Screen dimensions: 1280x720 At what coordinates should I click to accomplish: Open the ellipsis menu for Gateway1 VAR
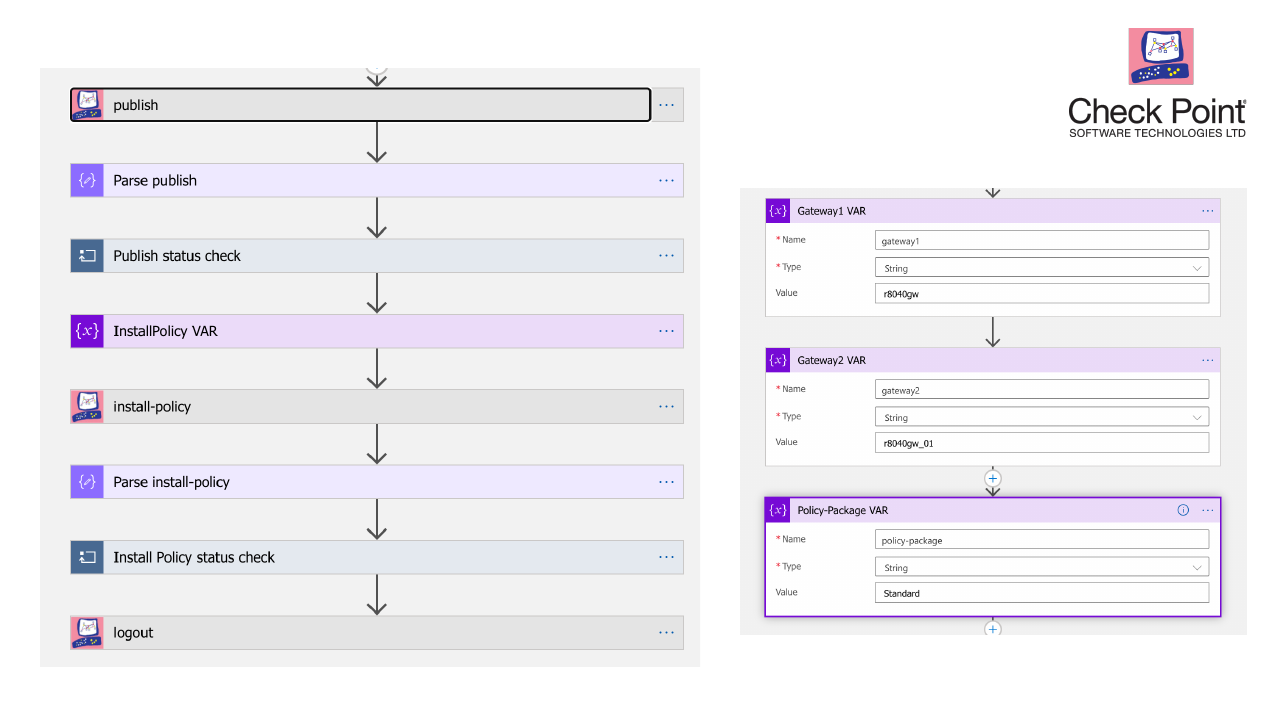1207,211
